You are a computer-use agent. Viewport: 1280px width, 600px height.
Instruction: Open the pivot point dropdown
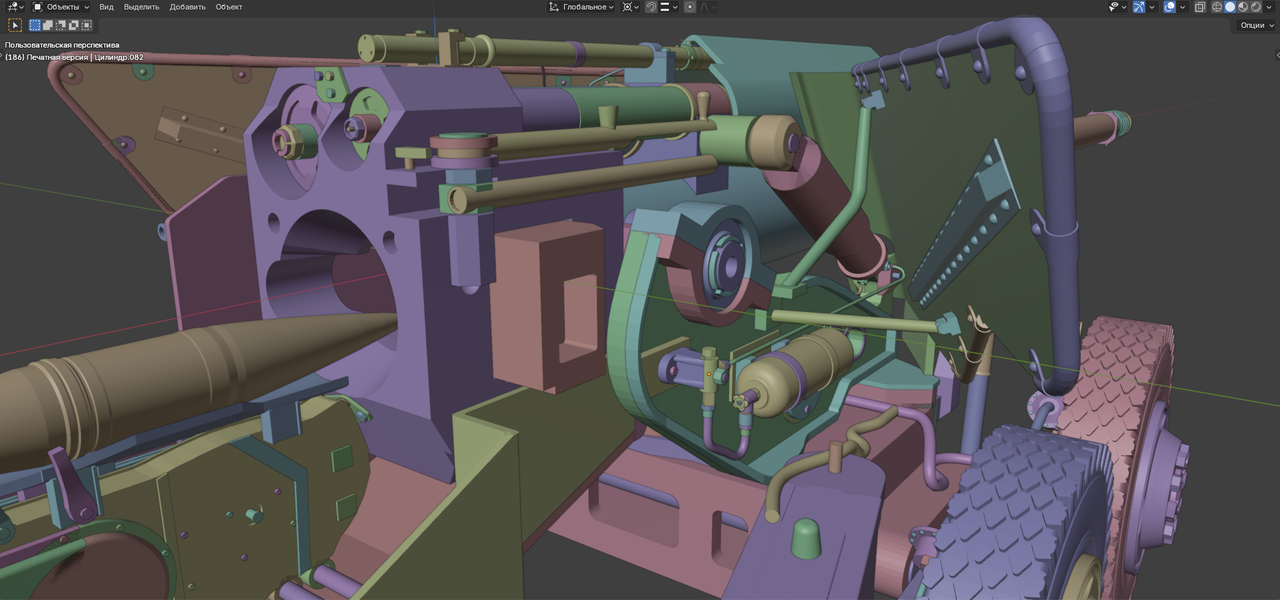pos(630,7)
